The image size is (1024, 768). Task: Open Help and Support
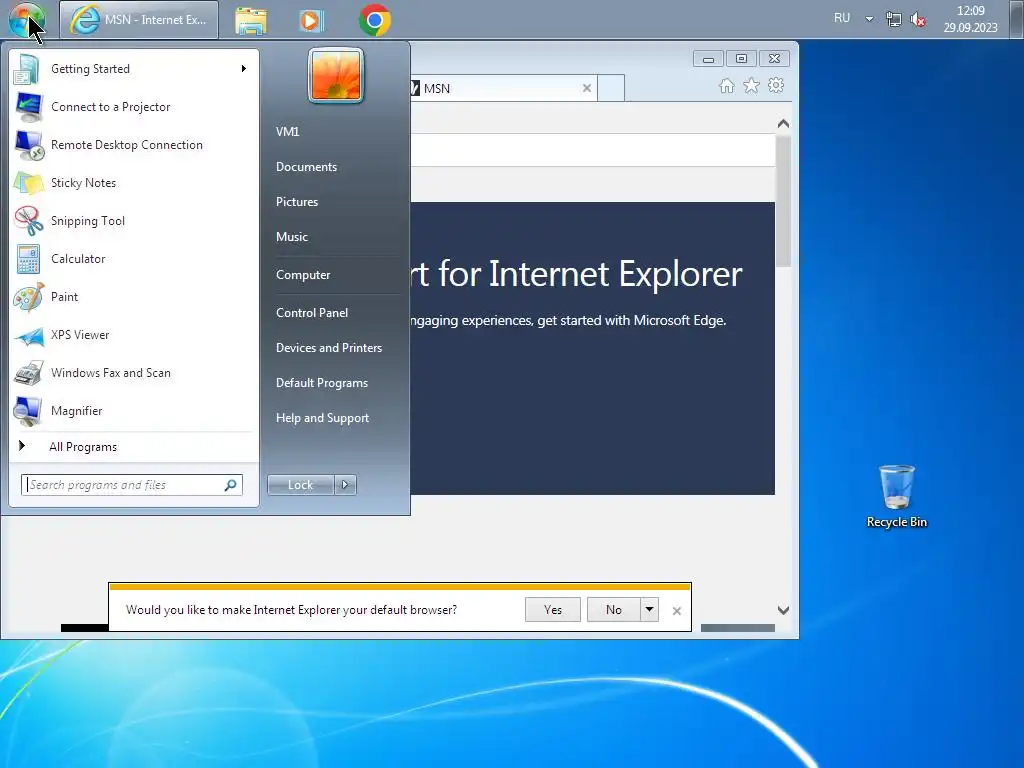tap(334, 418)
